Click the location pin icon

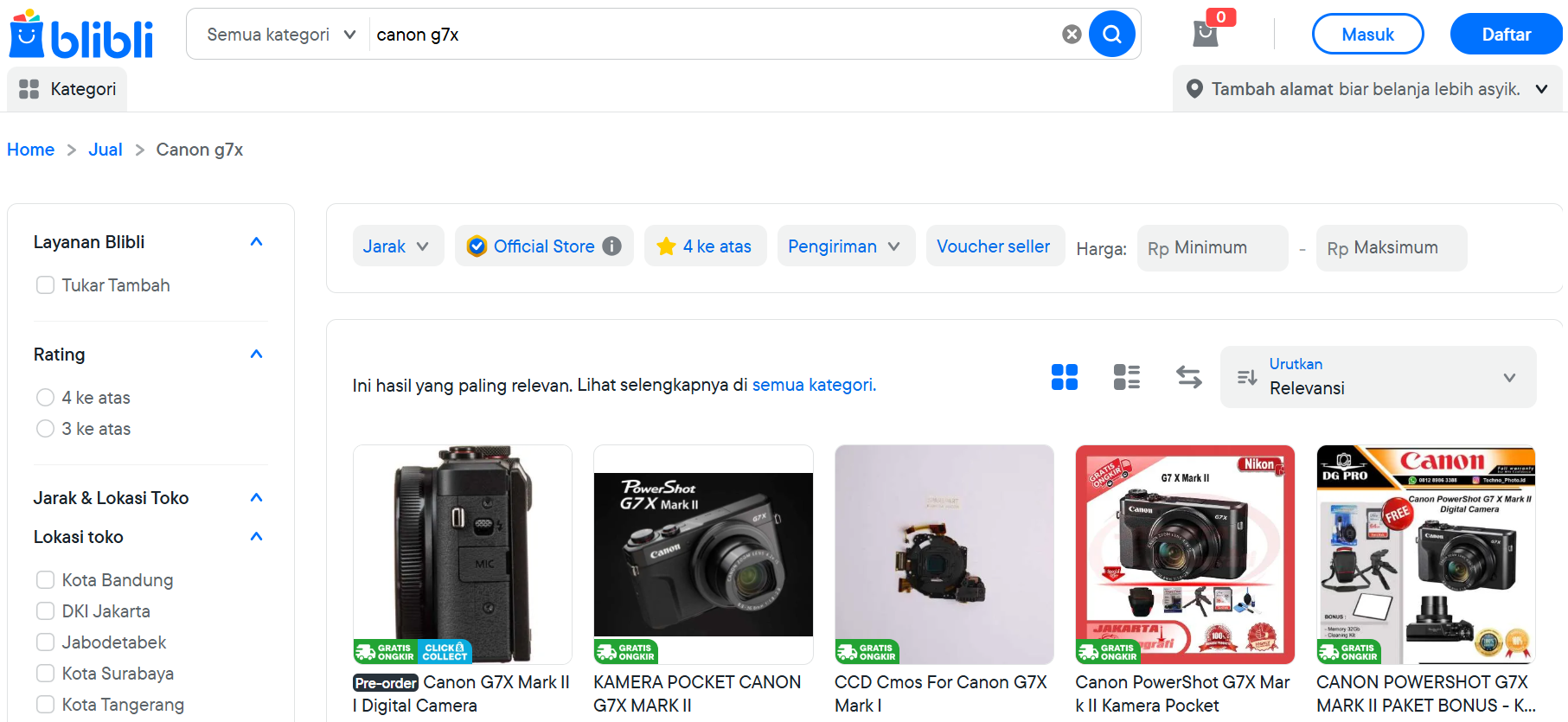1194,89
